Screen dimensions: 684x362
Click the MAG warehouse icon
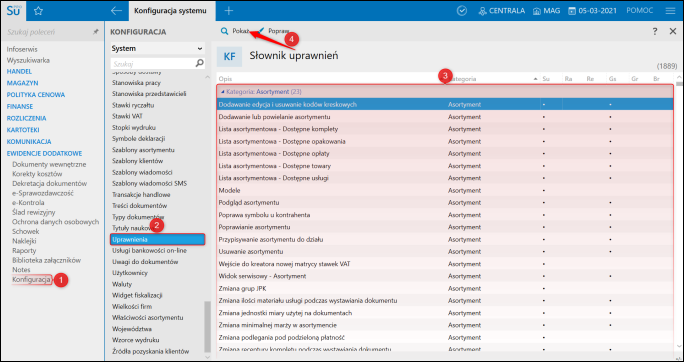(537, 11)
